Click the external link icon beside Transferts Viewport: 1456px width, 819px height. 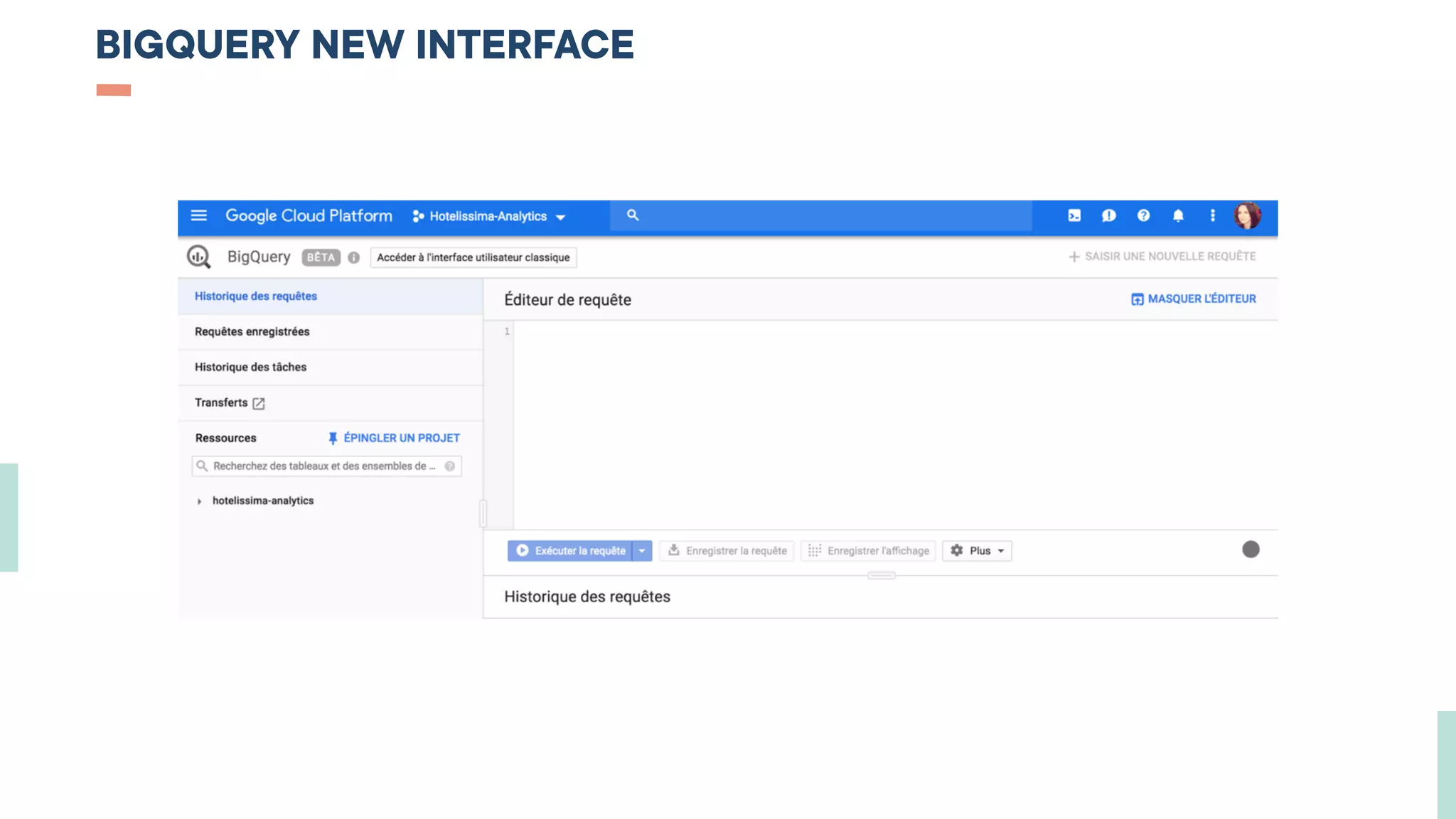click(259, 403)
